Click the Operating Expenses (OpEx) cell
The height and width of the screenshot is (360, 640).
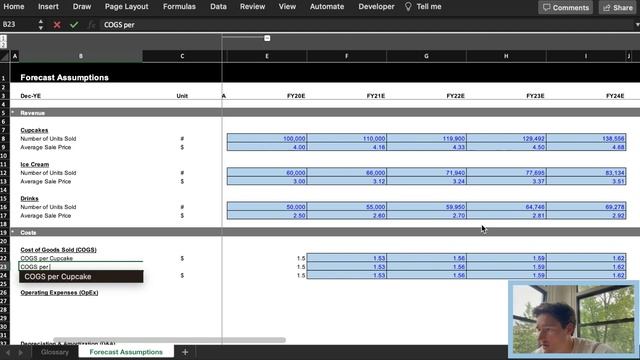(59, 293)
